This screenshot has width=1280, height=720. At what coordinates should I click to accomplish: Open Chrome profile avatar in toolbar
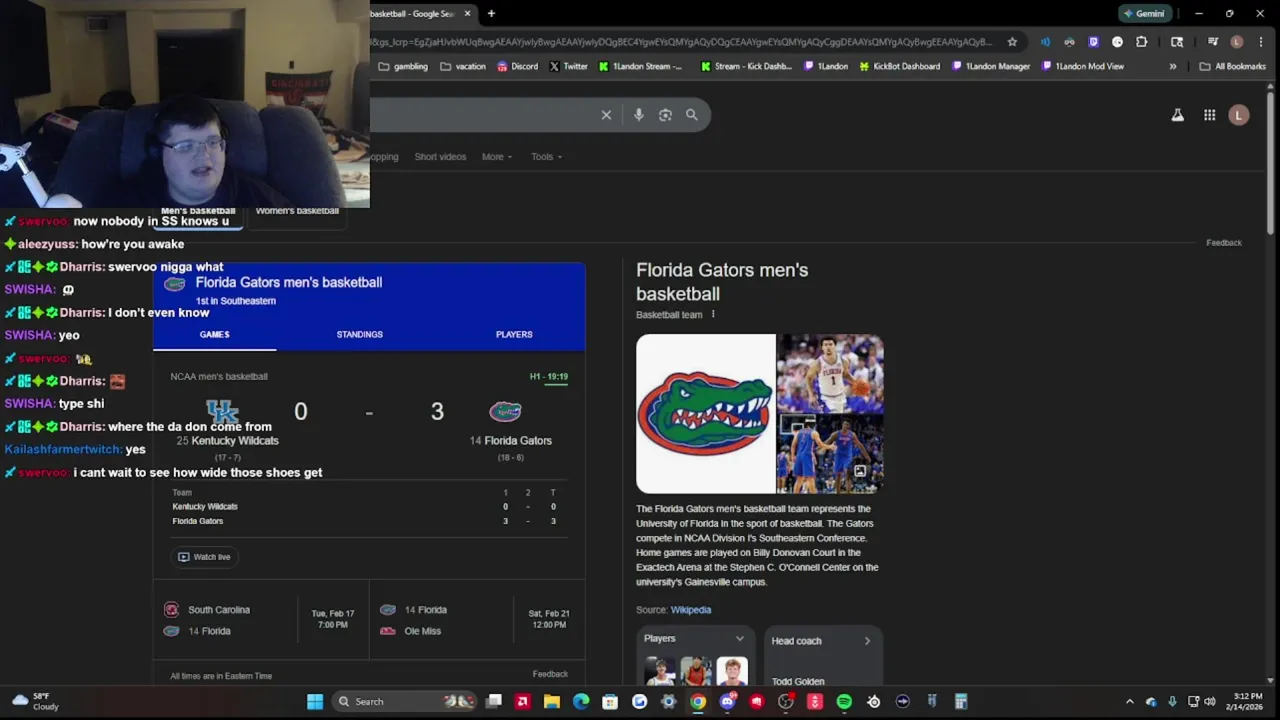(x=1237, y=42)
